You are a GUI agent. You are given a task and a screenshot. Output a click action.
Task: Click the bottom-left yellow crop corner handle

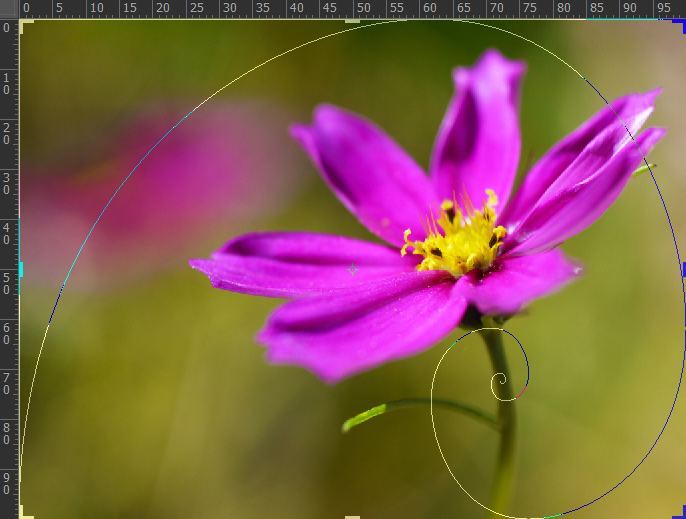coord(25,513)
